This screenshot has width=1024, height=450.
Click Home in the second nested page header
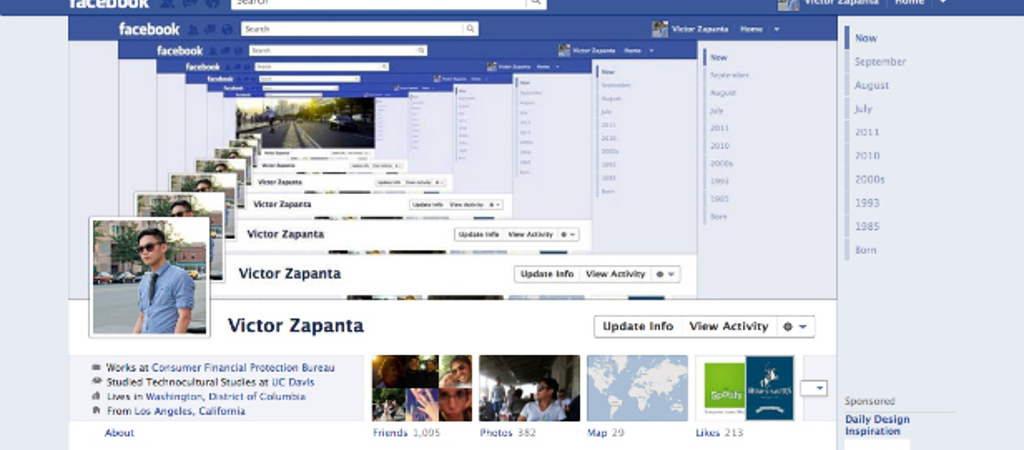pyautogui.click(x=632, y=50)
